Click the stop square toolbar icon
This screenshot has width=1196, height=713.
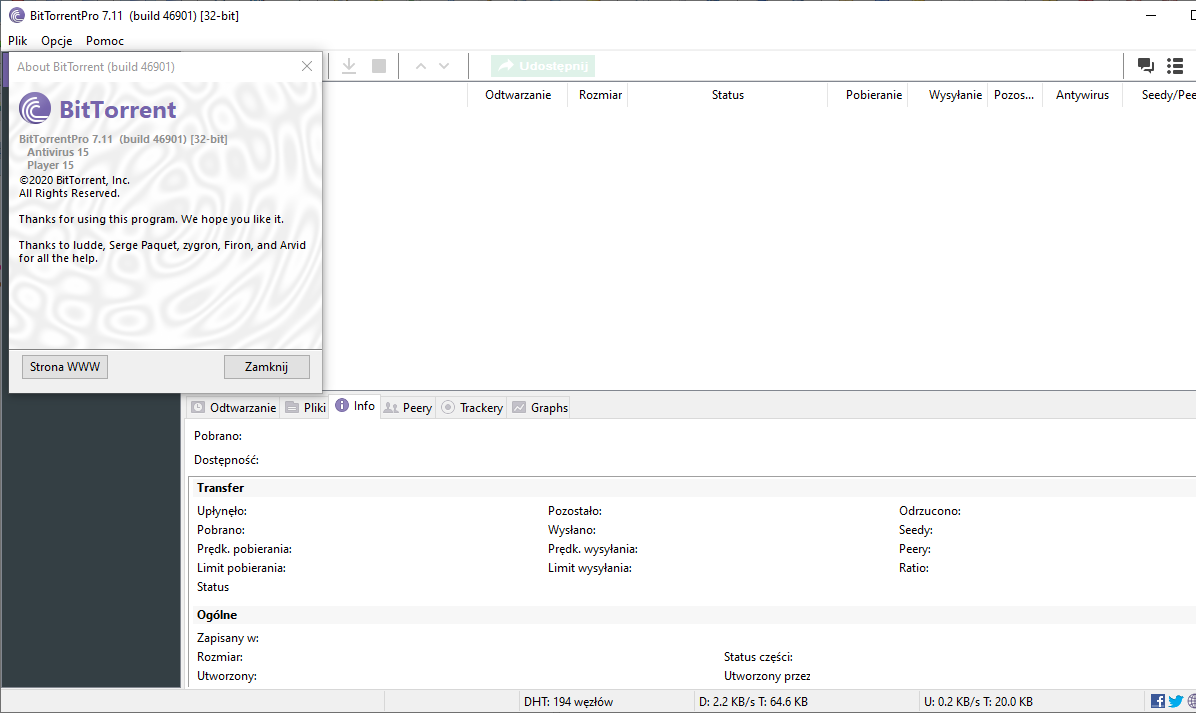point(378,66)
